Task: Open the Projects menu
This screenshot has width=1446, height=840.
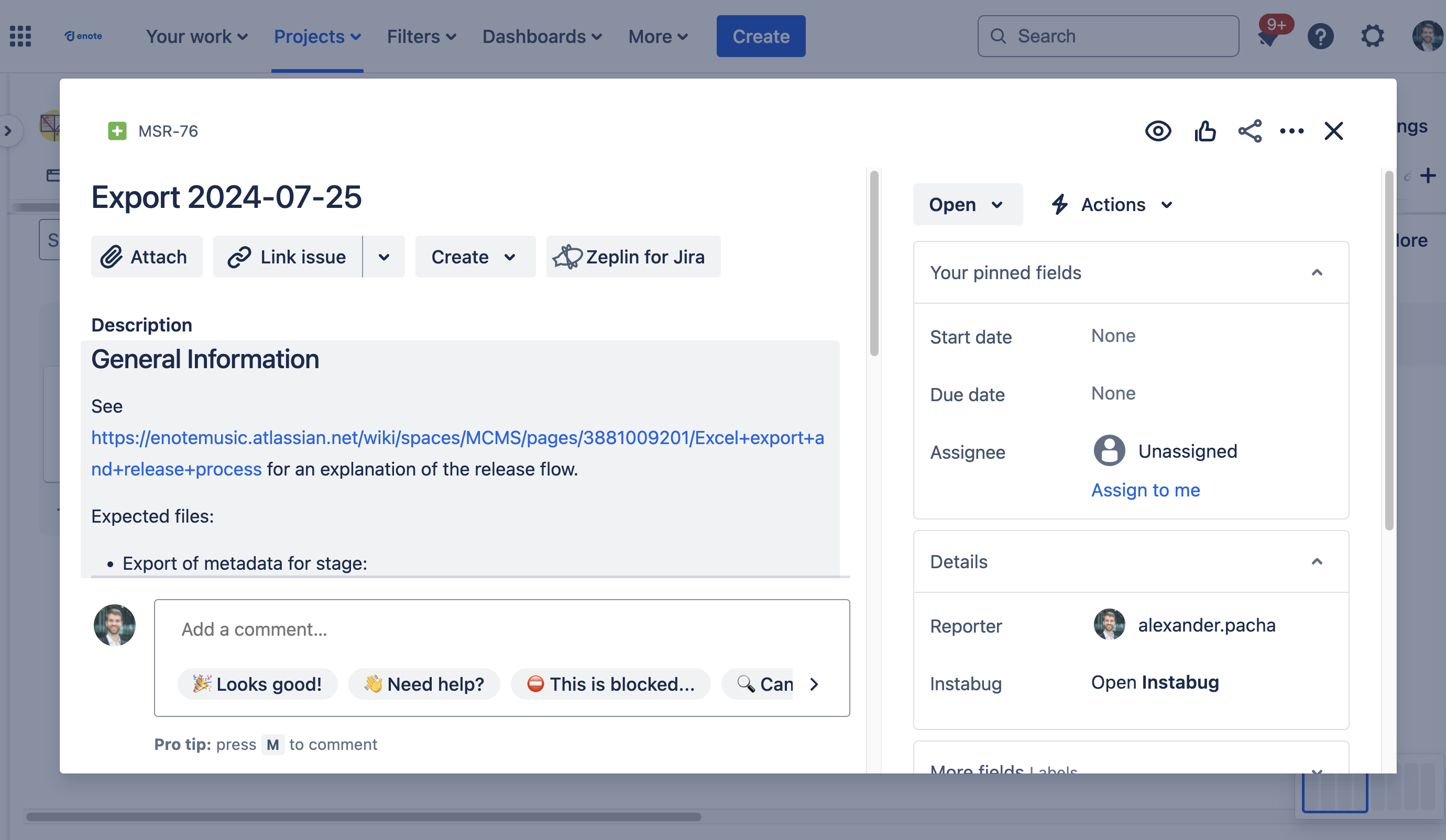Action: click(317, 37)
